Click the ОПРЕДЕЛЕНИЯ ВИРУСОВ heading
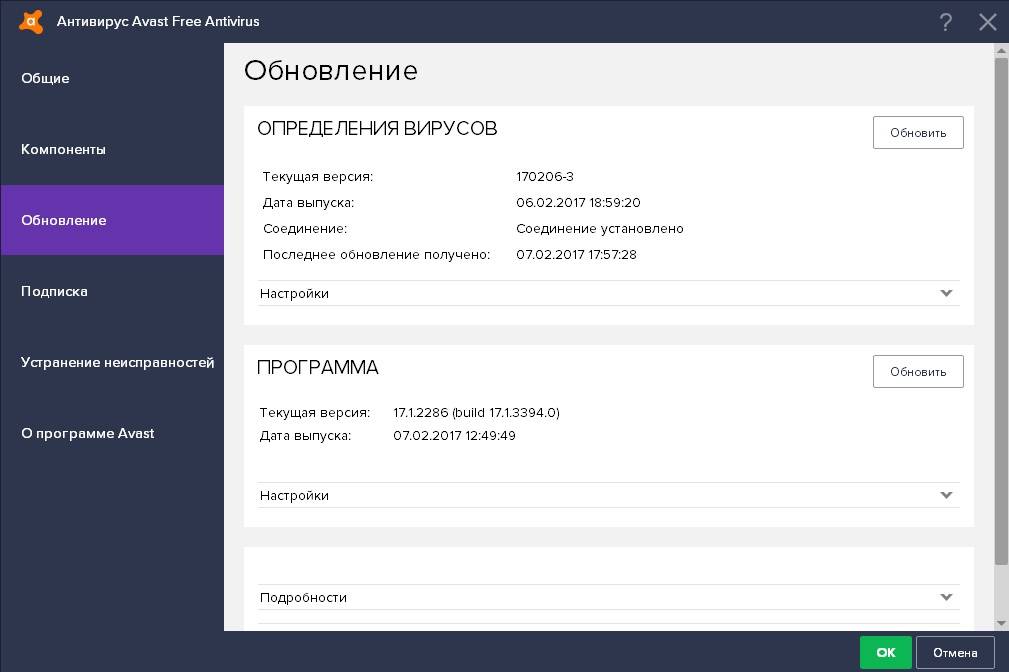 coord(377,128)
